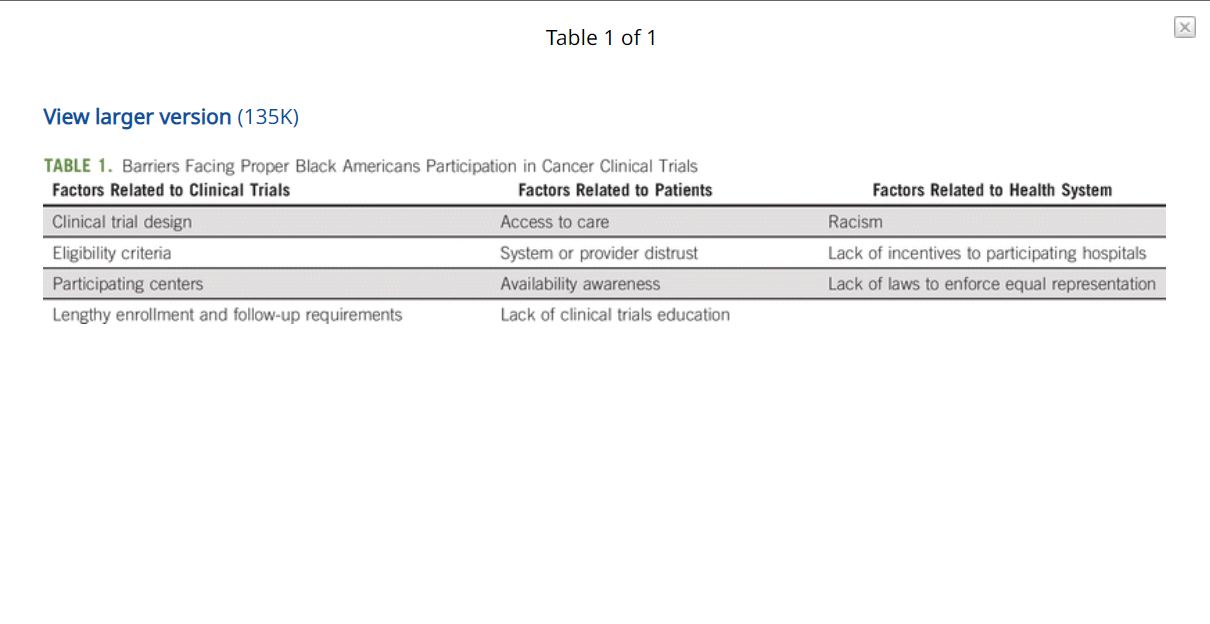The image size is (1210, 624).
Task: Click the Access to care cell
Action: pos(554,222)
